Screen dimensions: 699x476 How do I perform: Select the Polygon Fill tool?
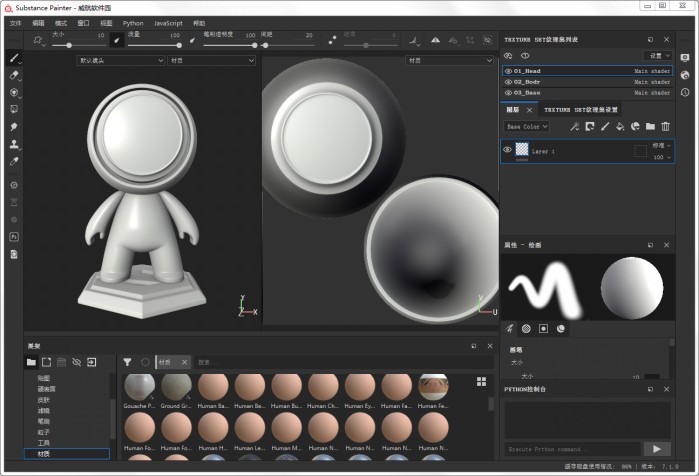14,109
